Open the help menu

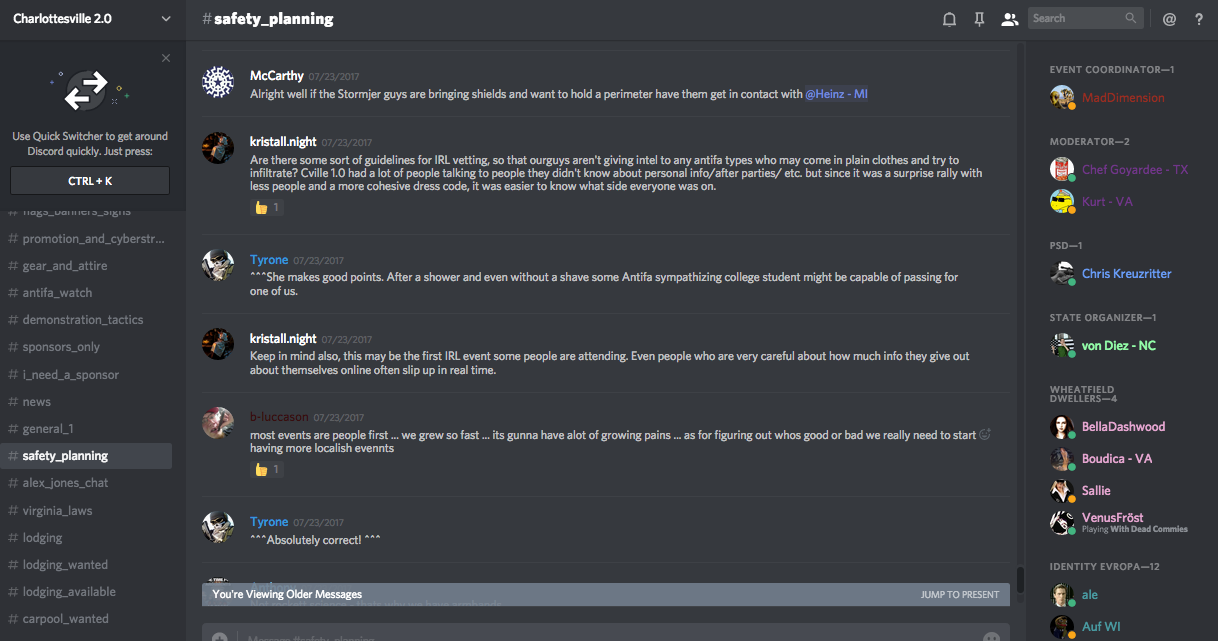[1199, 19]
